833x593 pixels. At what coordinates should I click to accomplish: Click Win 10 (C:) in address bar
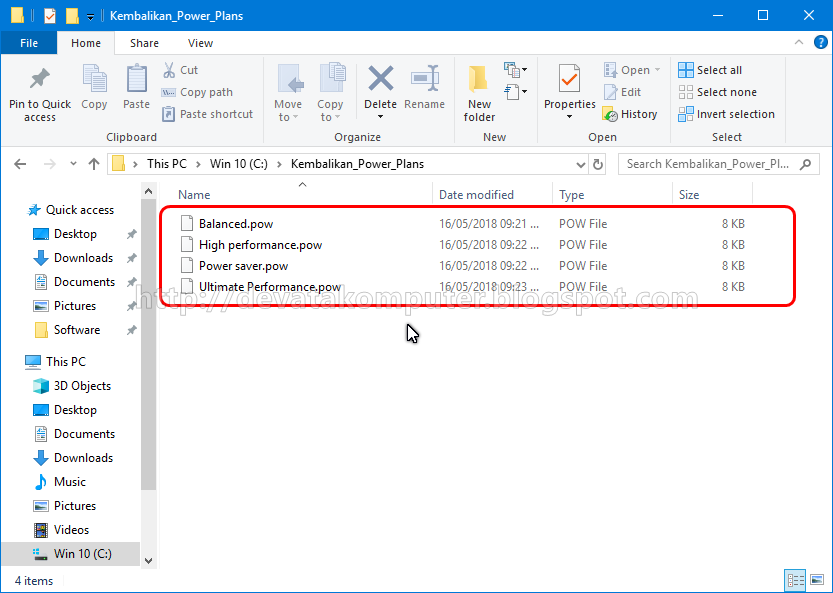click(239, 164)
